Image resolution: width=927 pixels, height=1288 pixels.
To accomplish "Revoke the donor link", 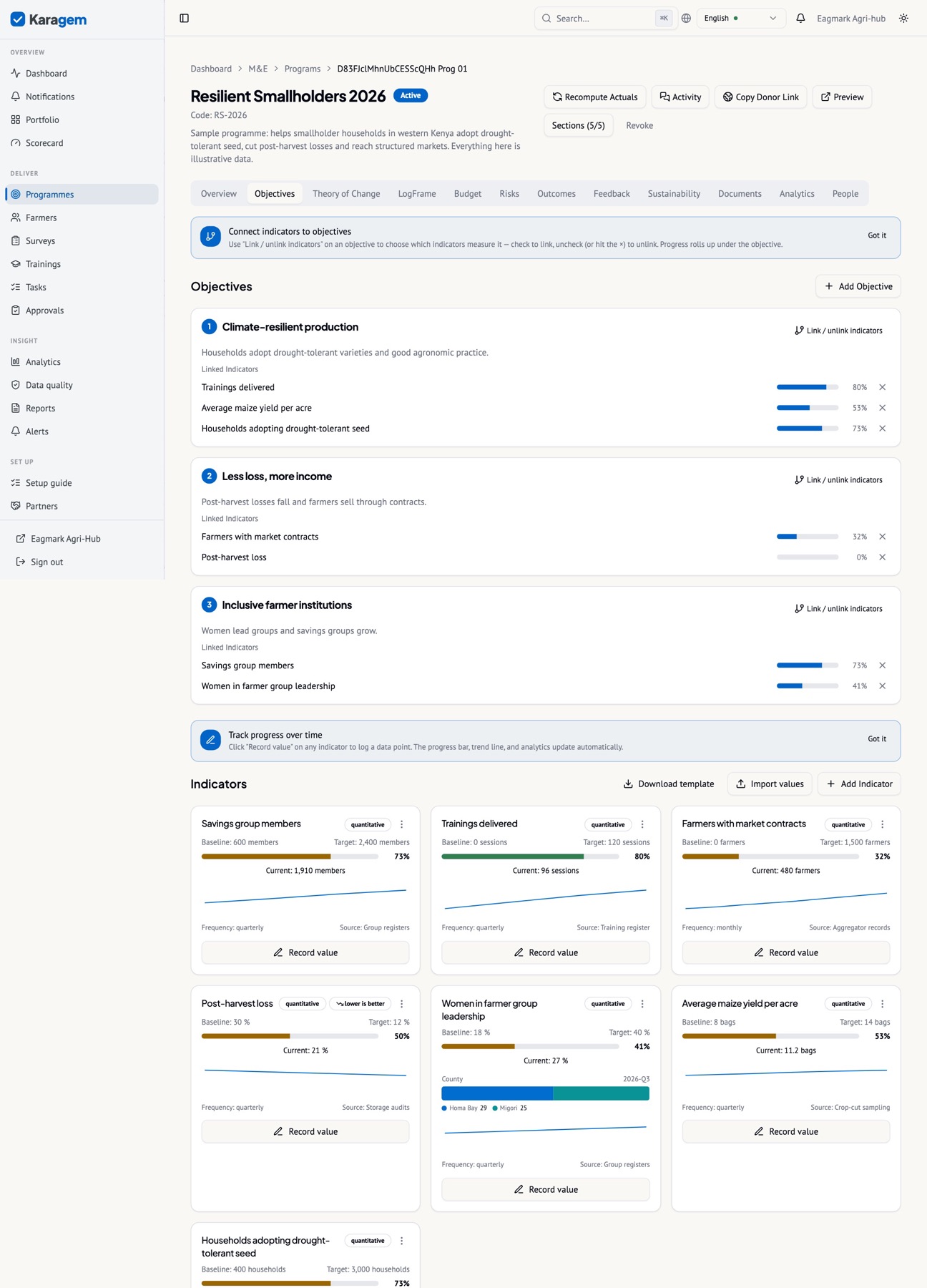I will (639, 125).
